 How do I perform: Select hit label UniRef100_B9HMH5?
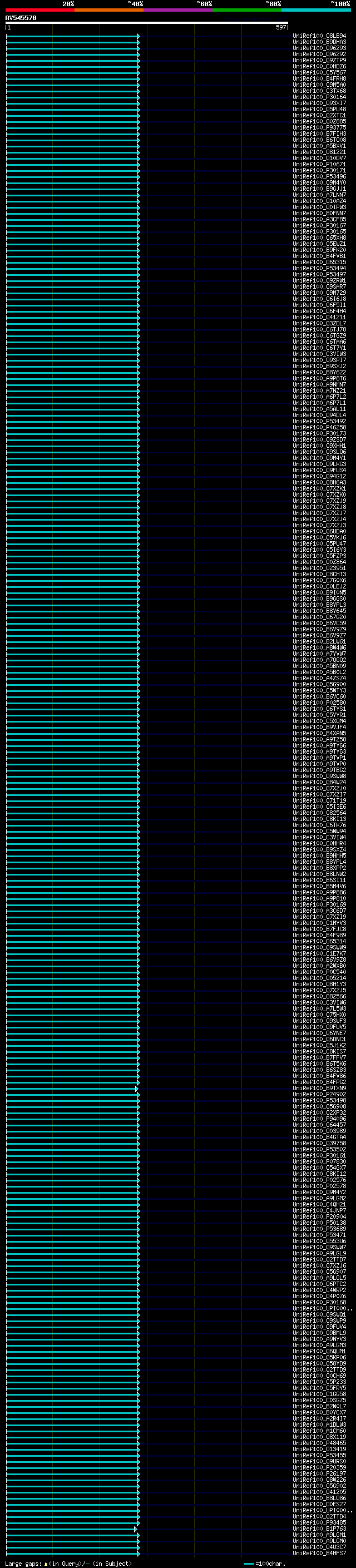(x=319, y=855)
